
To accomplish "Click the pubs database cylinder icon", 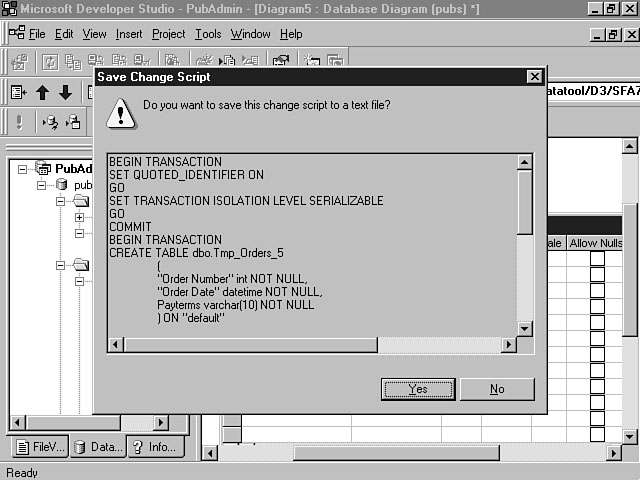I will coord(61,185).
